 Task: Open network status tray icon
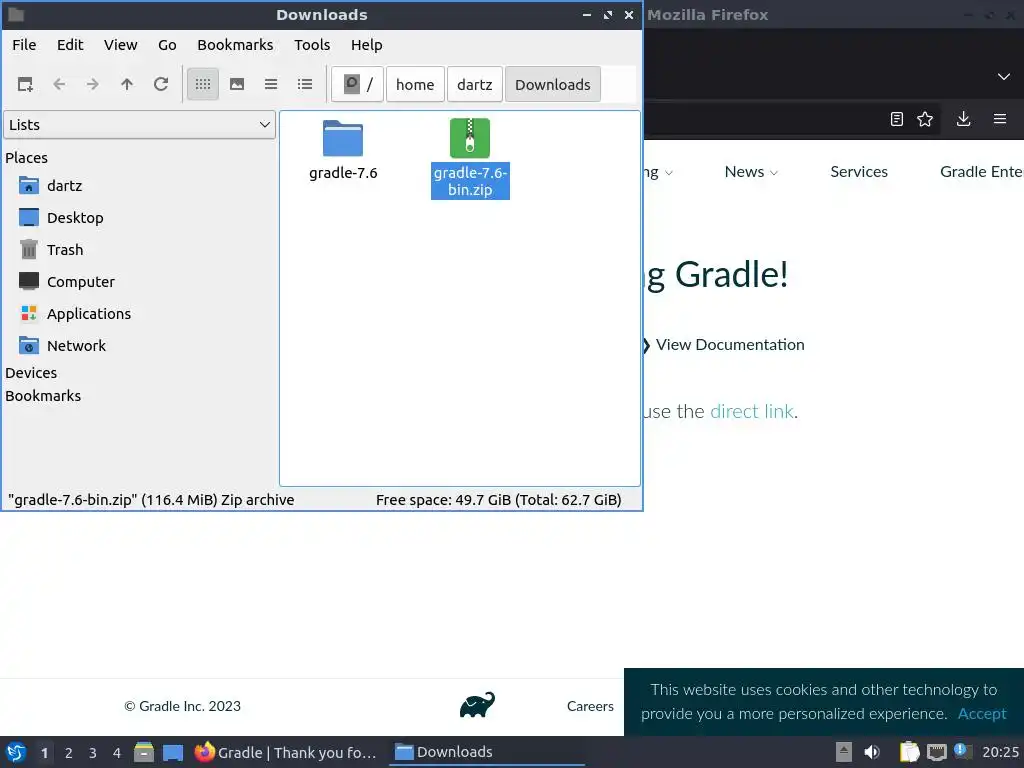(x=937, y=752)
